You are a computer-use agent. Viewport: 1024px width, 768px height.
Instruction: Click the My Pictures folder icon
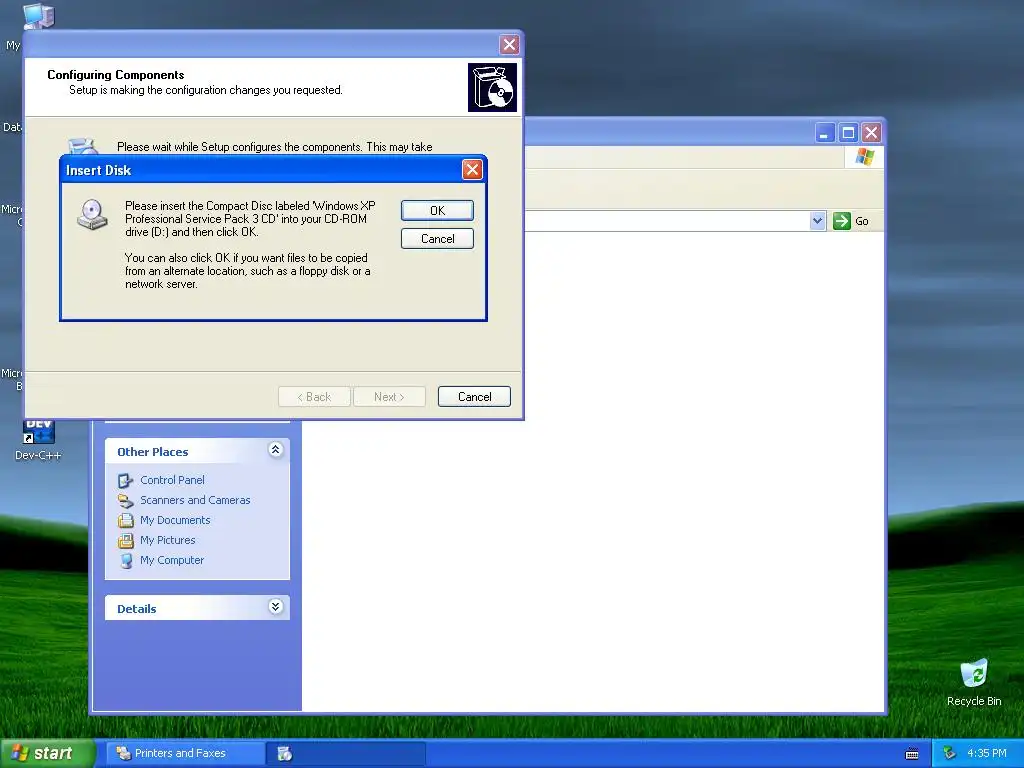[x=125, y=541]
